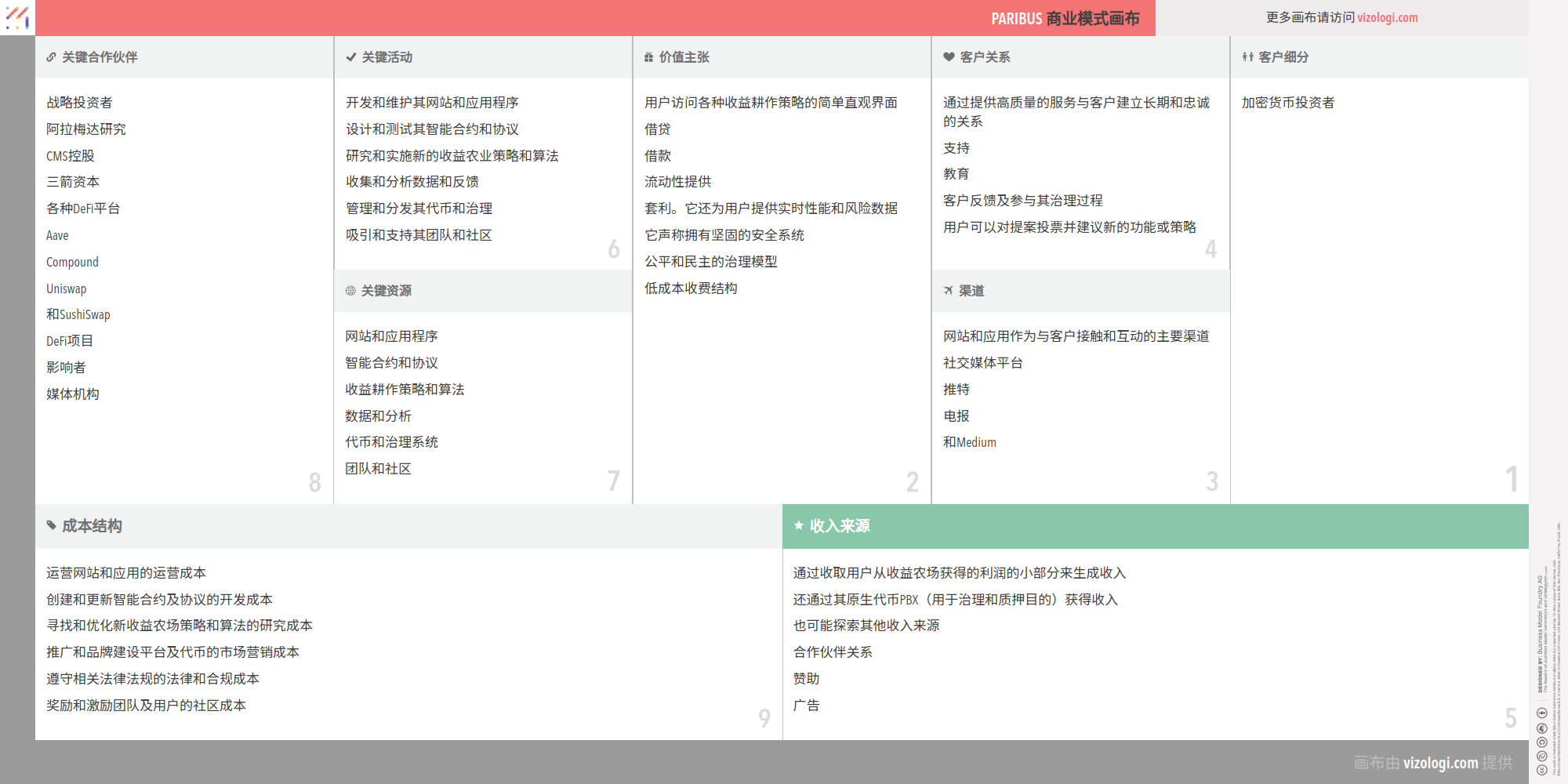Click the gift icon beside 价值主张
Screen dimensions: 1568x784
[648, 57]
